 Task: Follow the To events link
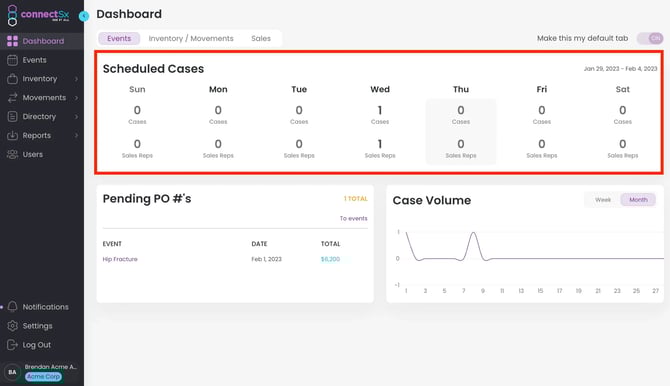point(353,218)
